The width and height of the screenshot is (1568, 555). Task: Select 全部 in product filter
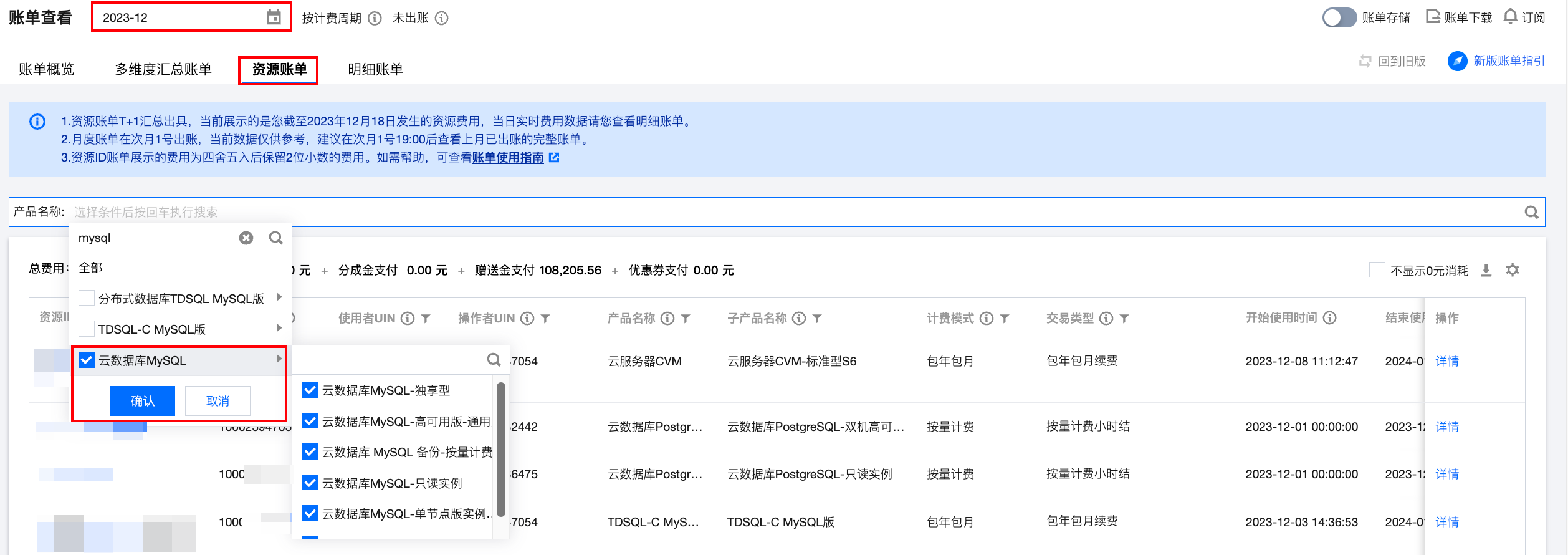pos(90,268)
